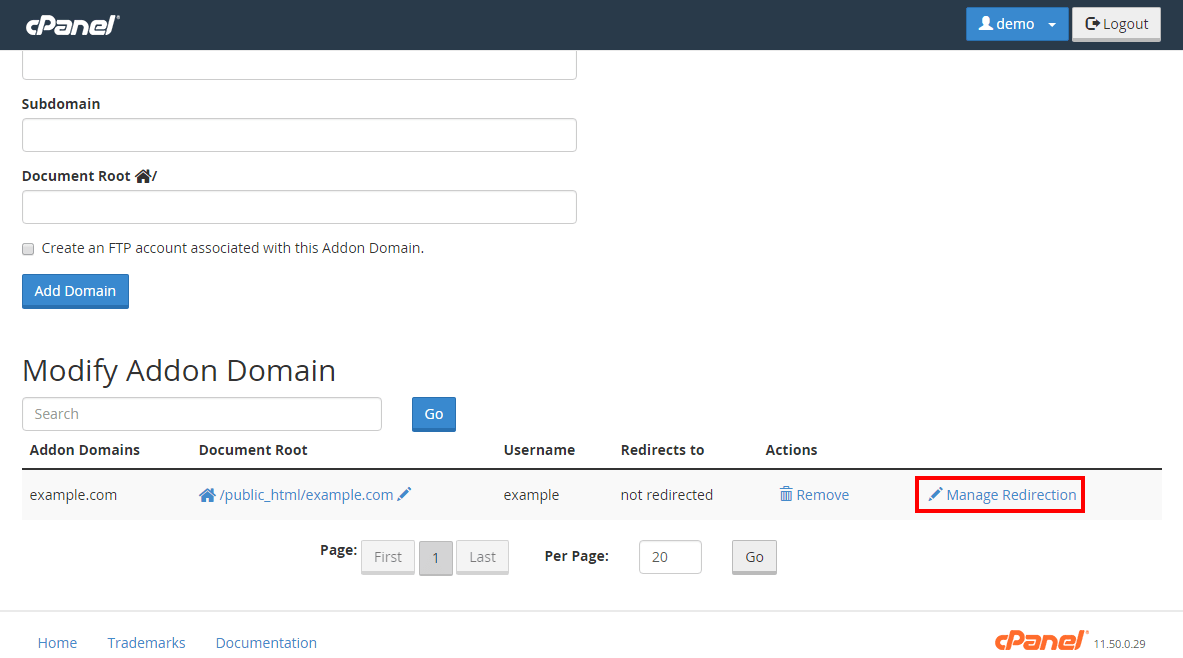Enable Create an FTP account checkbox
Screen dimensions: 1183x658
(28, 249)
